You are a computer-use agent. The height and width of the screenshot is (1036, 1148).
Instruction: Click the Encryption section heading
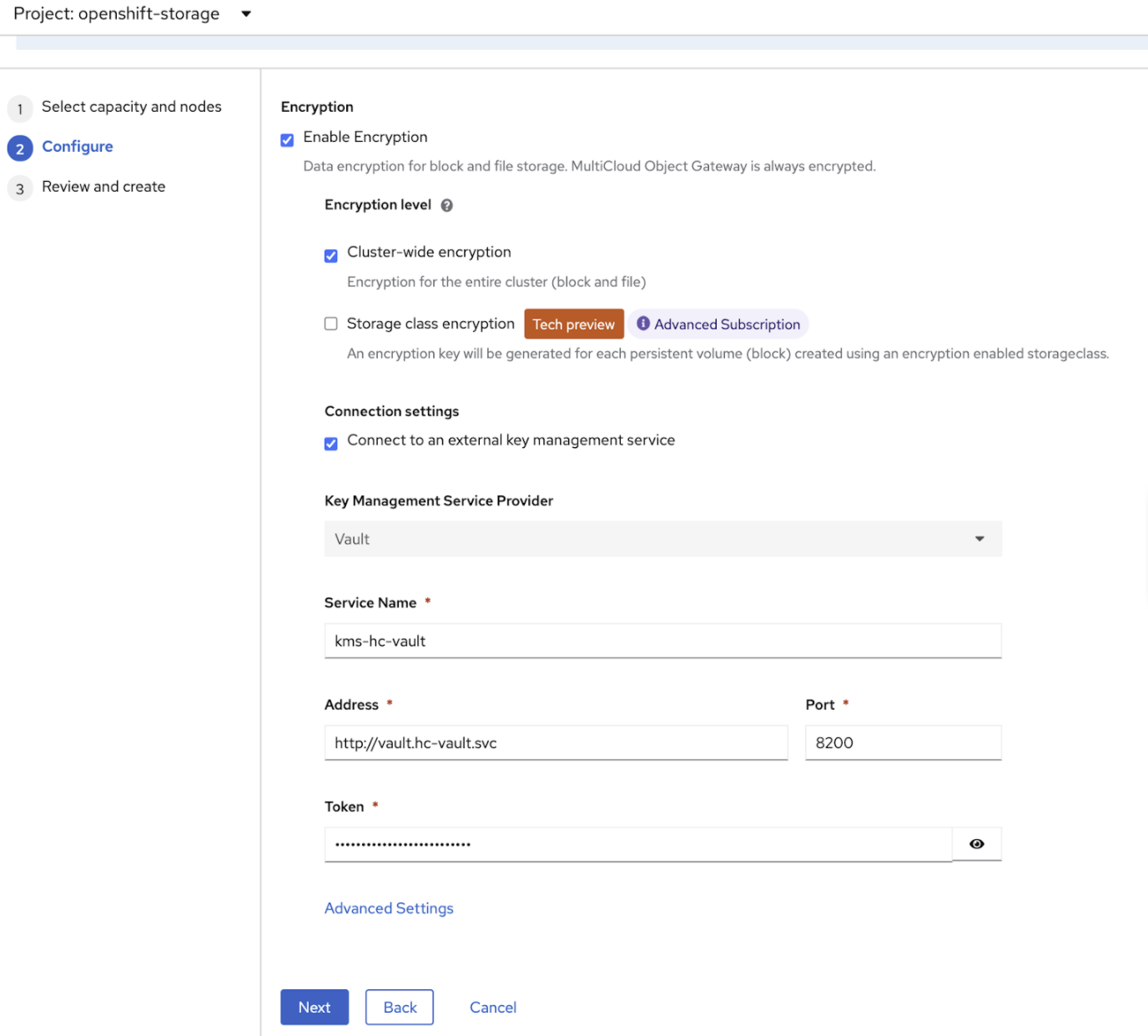317,107
